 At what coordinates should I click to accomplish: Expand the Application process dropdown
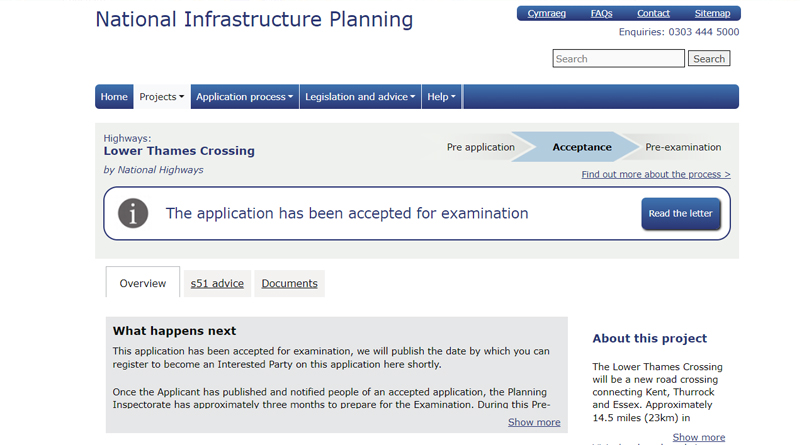coord(244,96)
